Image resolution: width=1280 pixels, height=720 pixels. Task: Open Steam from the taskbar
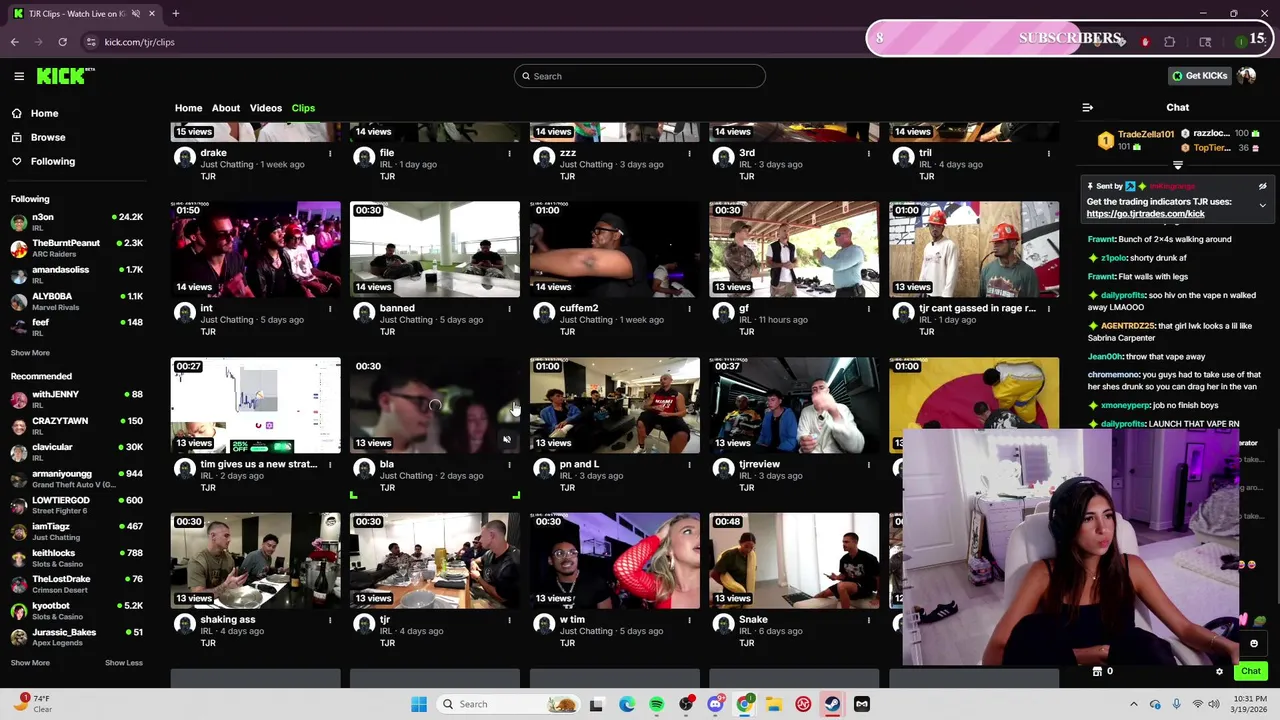pyautogui.click(x=832, y=704)
